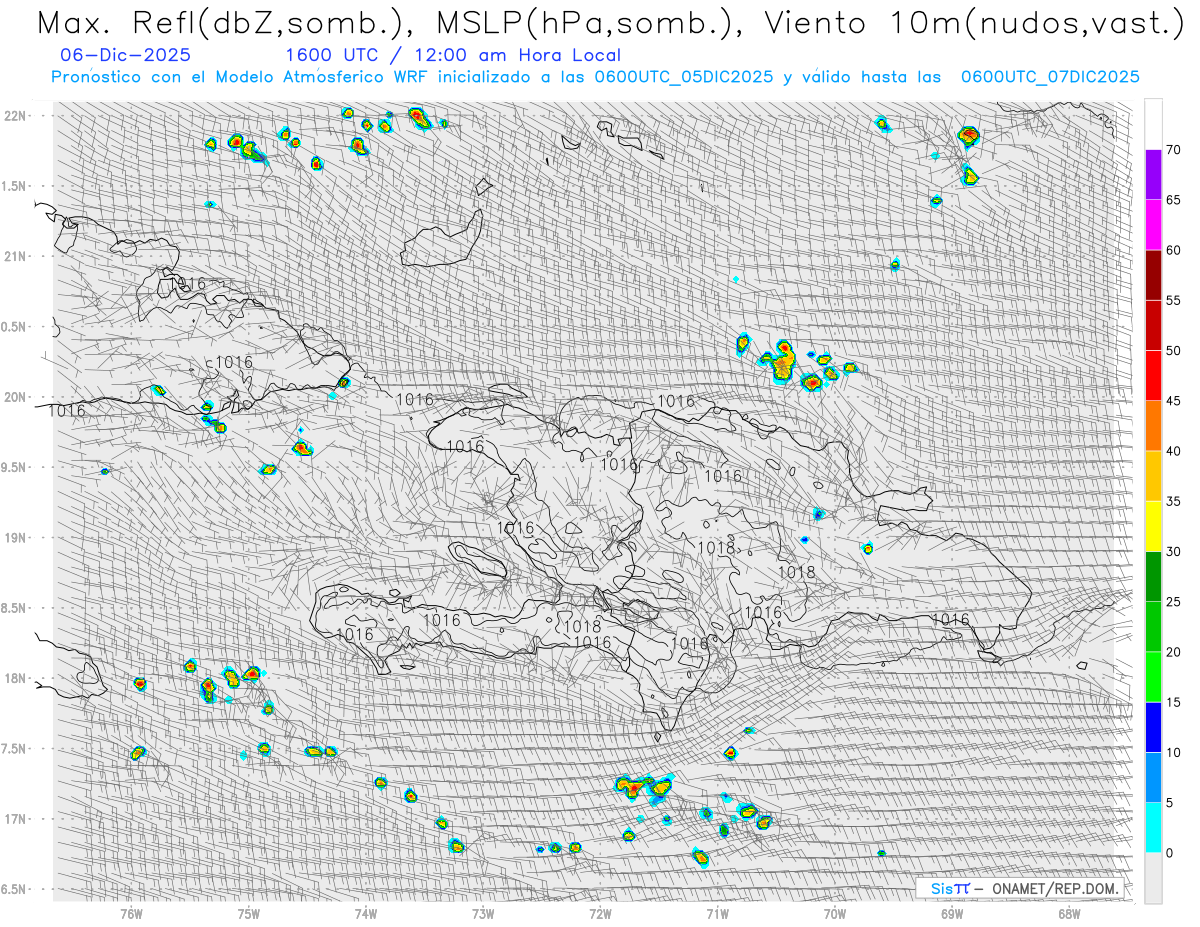Viewport: 1200px width, 927px height.
Task: Click the '75W' longitude label
Action: [x=249, y=913]
